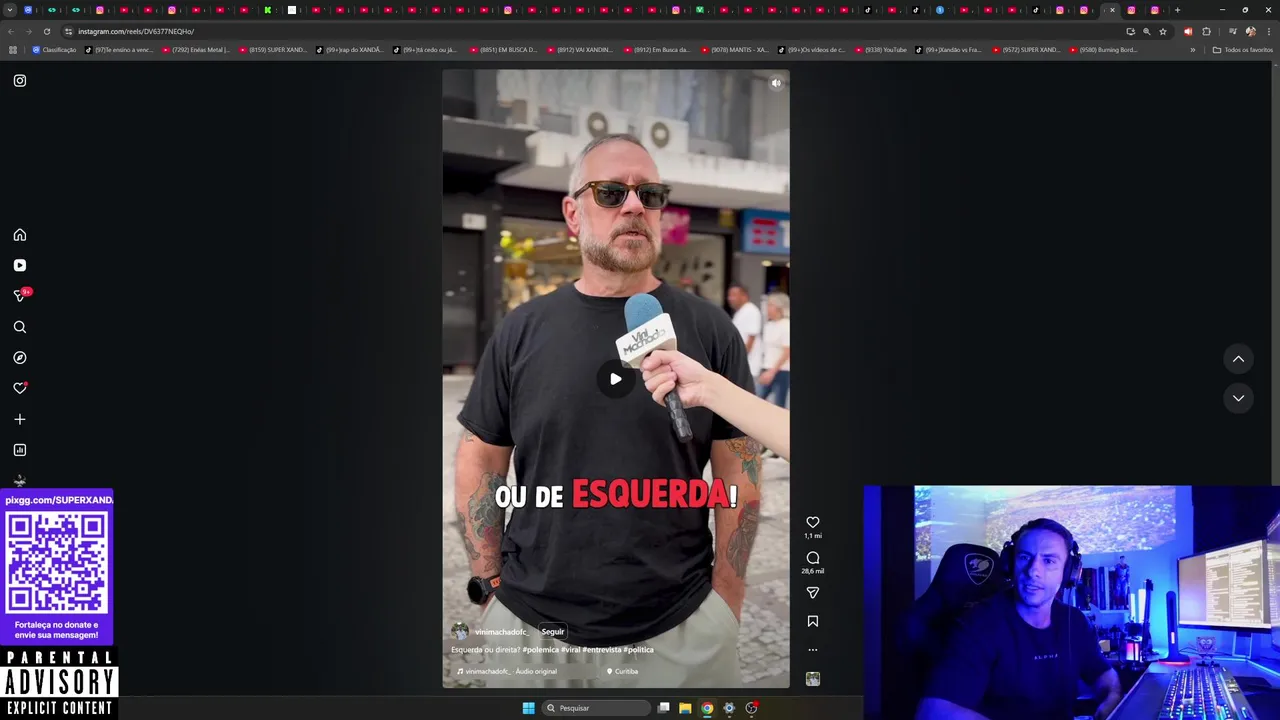Image resolution: width=1280 pixels, height=720 pixels.
Task: Open the Classificação bookmark
Action: click(54, 49)
